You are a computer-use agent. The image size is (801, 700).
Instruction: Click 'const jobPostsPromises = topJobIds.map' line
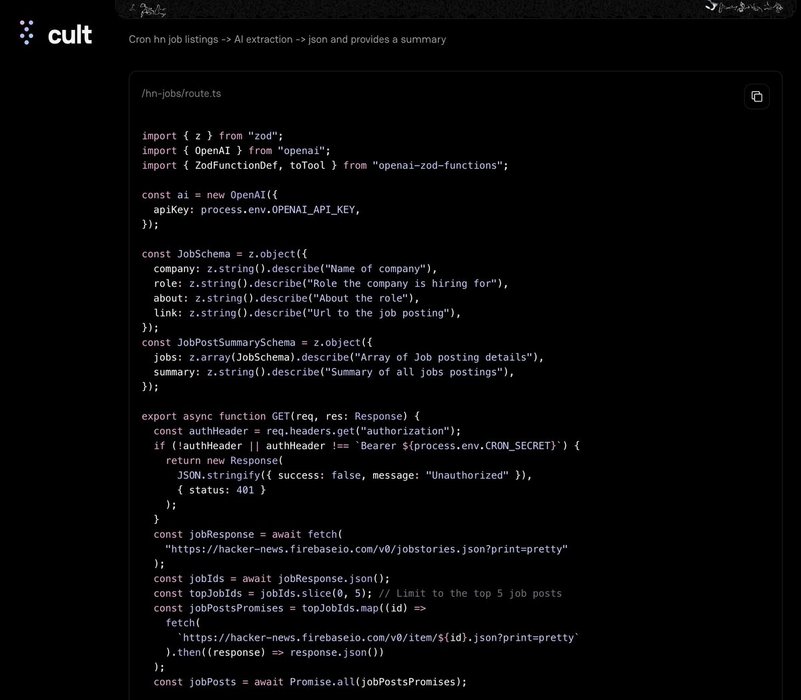click(290, 609)
